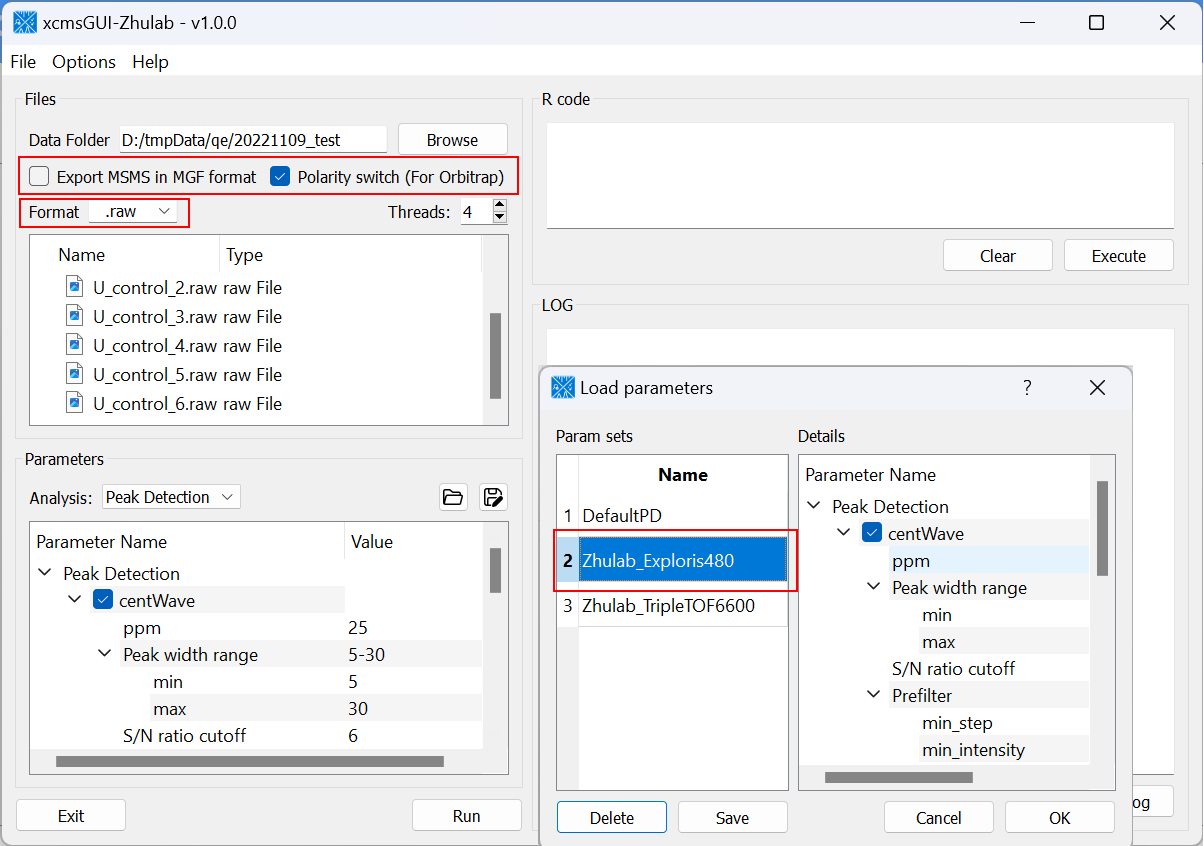Click the U_control_2.raw file icon
This screenshot has height=846, width=1204.
pyautogui.click(x=74, y=287)
